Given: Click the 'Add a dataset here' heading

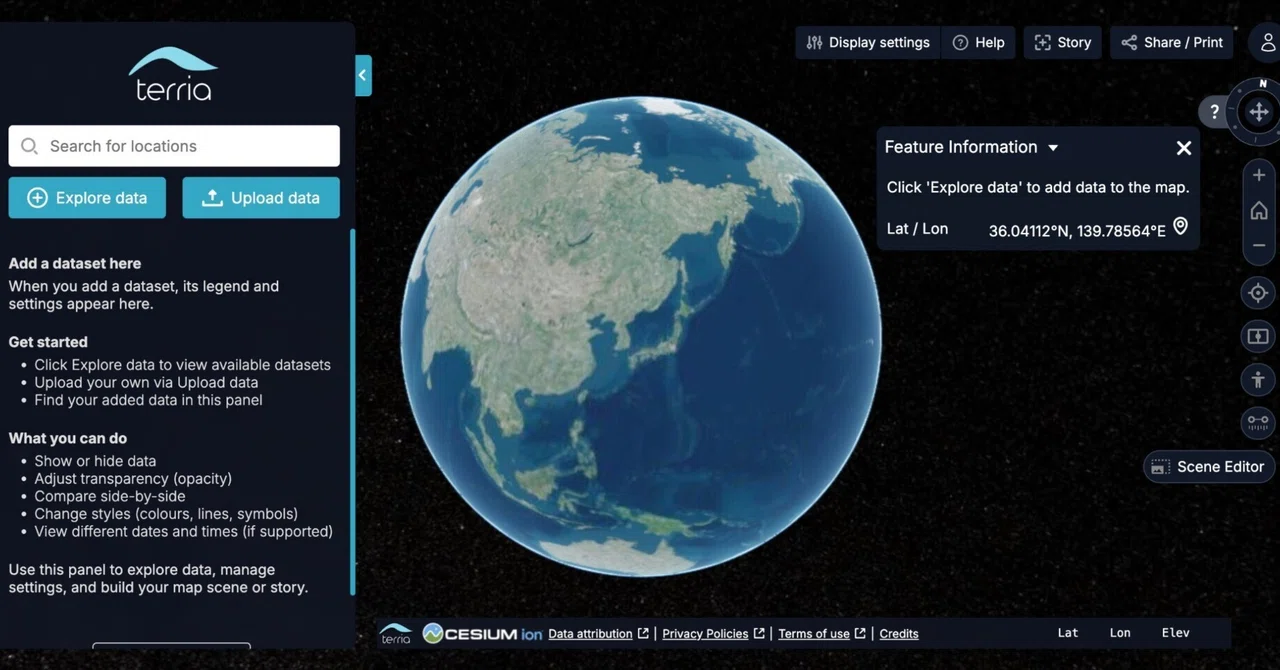Looking at the screenshot, I should coord(75,264).
